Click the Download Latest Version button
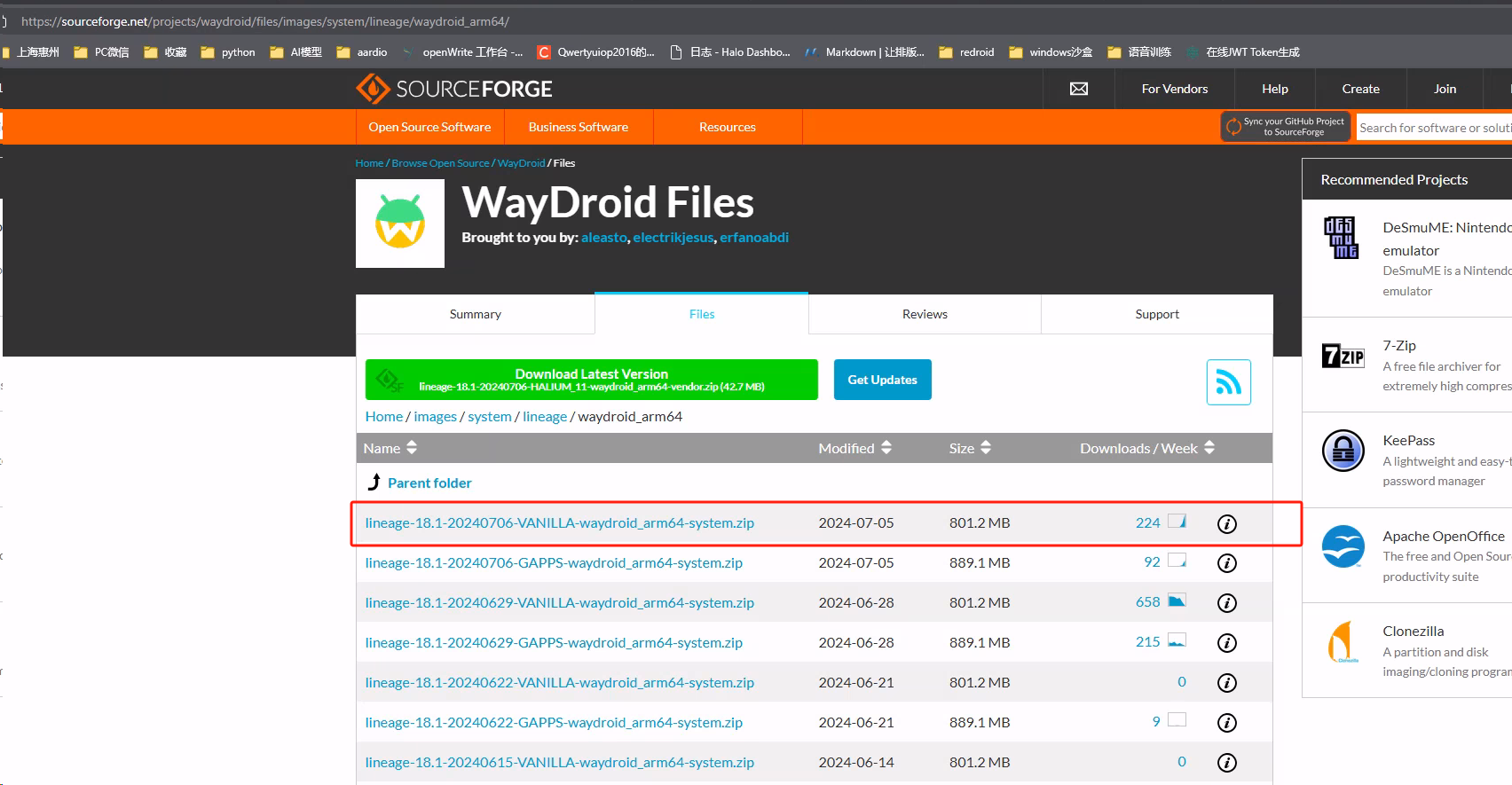This screenshot has height=785, width=1512. pos(592,380)
